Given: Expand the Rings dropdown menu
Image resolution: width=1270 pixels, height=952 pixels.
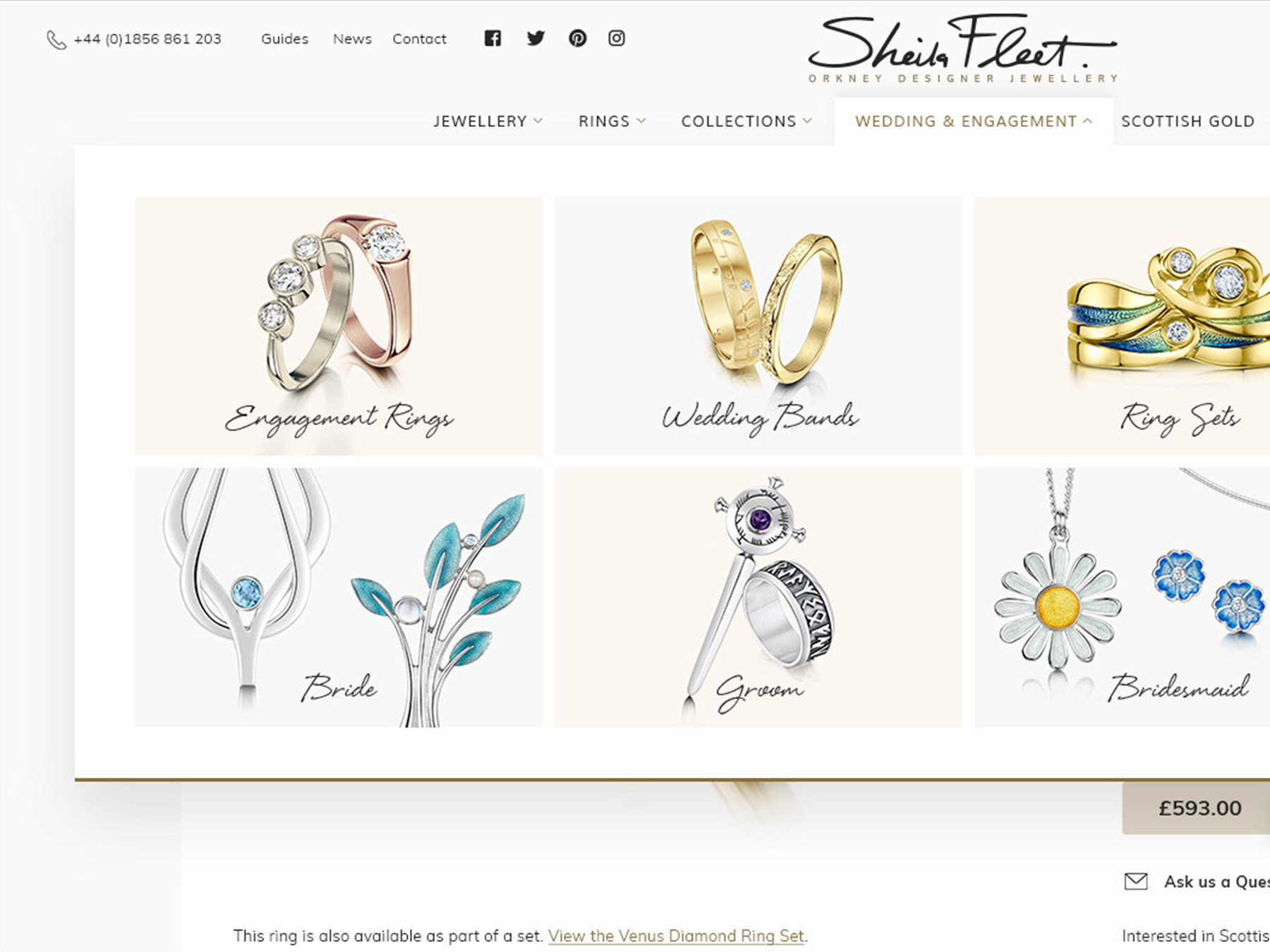Looking at the screenshot, I should pos(612,121).
